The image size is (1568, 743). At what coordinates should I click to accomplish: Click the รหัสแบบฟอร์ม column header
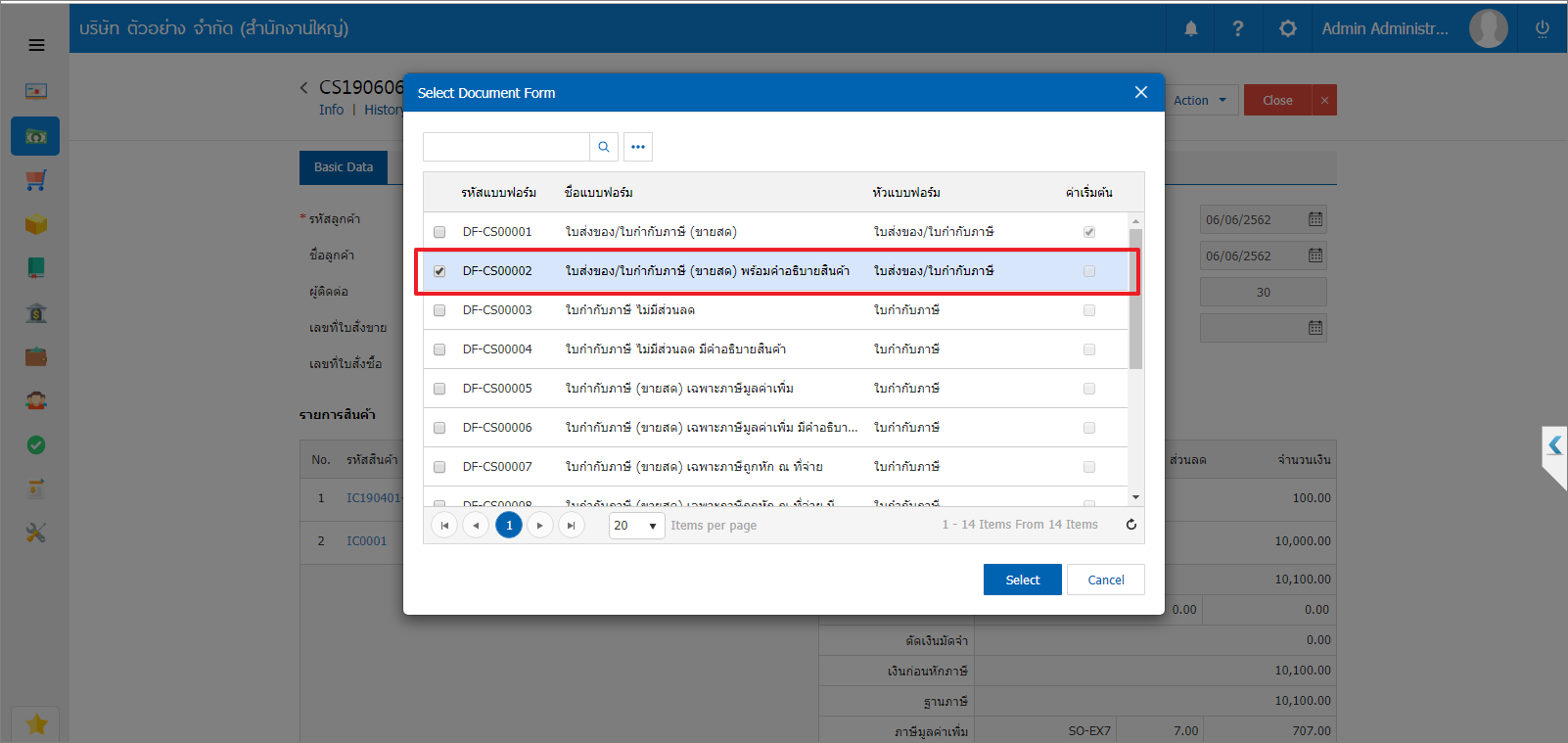point(498,193)
